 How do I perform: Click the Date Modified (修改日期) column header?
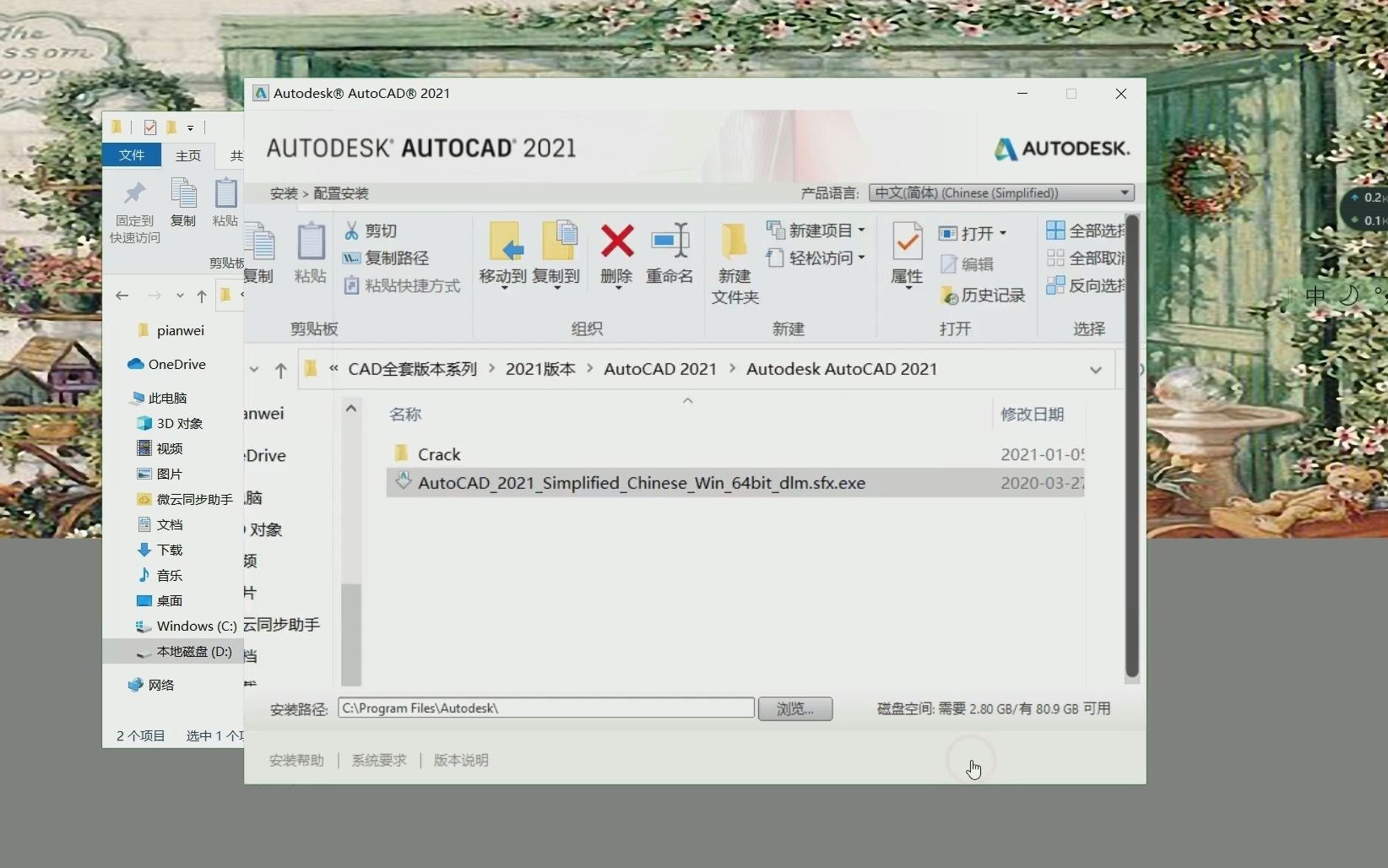pyautogui.click(x=1032, y=415)
